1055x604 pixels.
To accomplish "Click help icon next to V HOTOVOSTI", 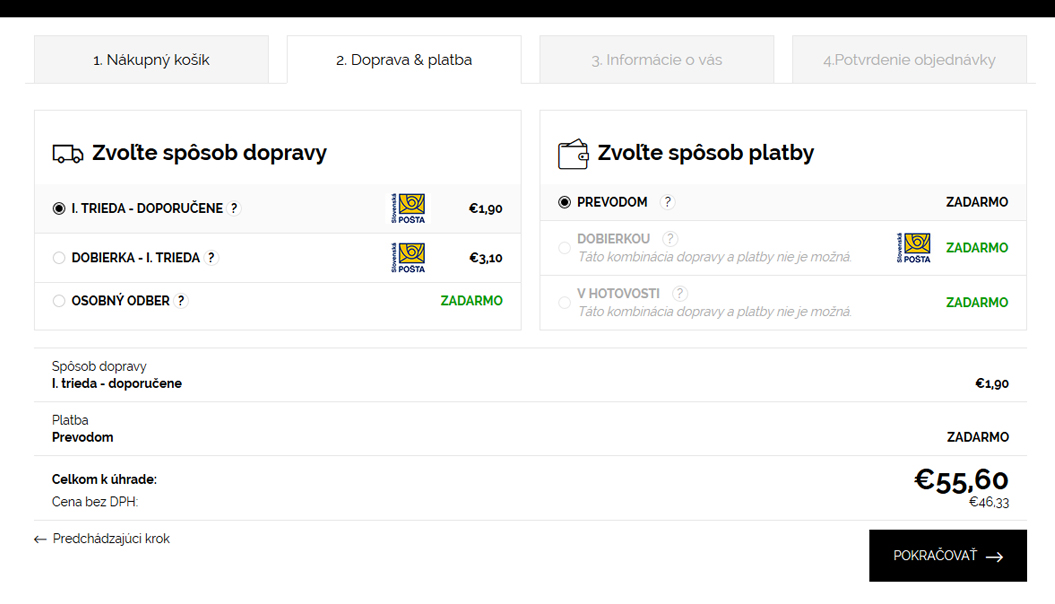I will point(680,294).
